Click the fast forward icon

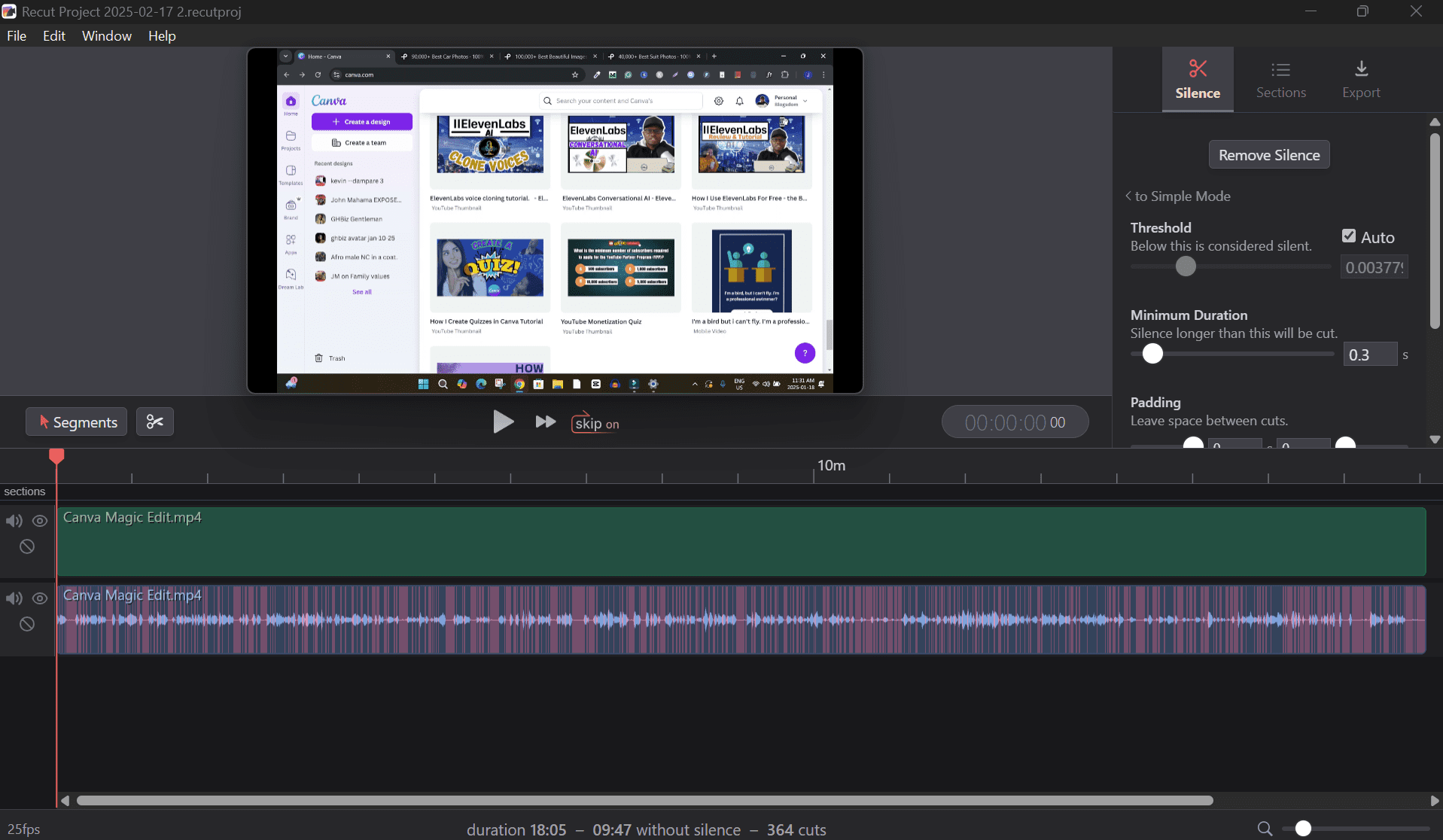(x=545, y=422)
